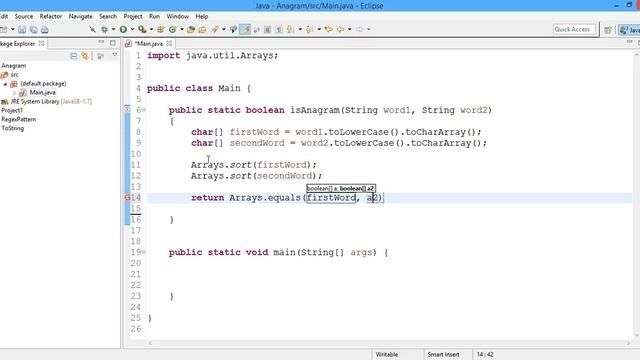Open the dropdown beside New Java Class
The width and height of the screenshot is (640, 360).
click(x=182, y=29)
